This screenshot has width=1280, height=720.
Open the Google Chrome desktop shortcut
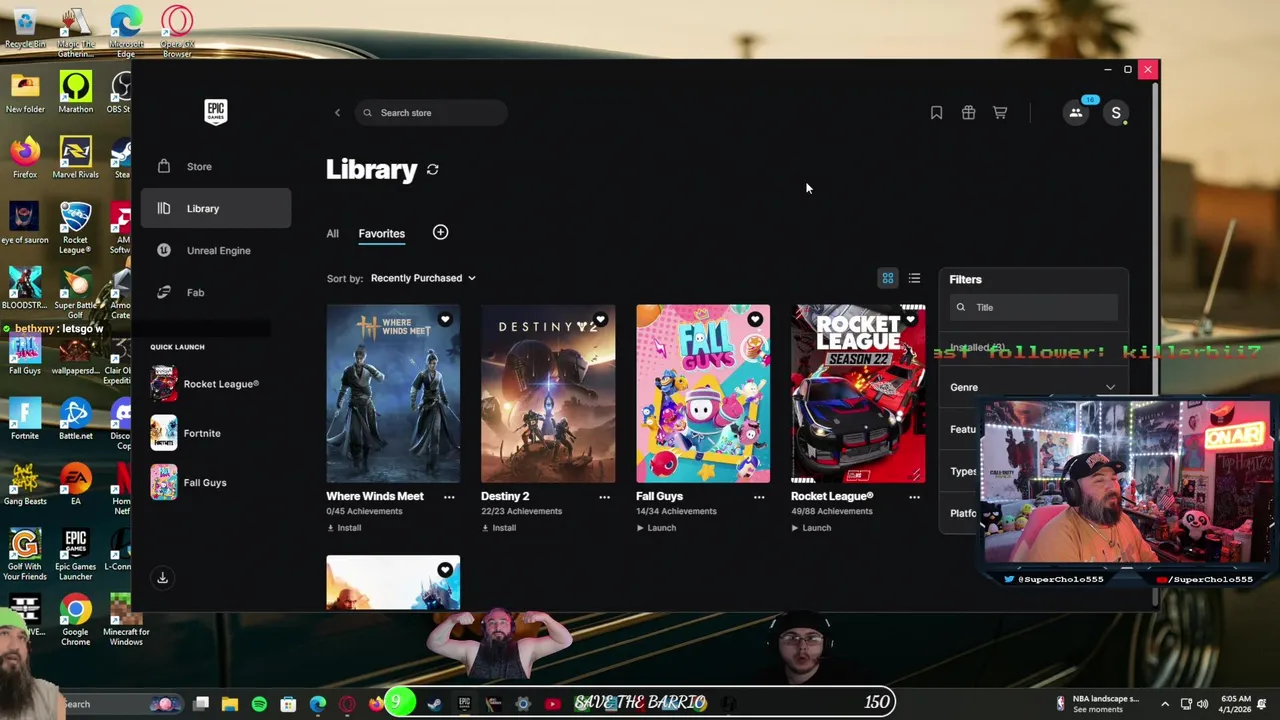pyautogui.click(x=75, y=620)
